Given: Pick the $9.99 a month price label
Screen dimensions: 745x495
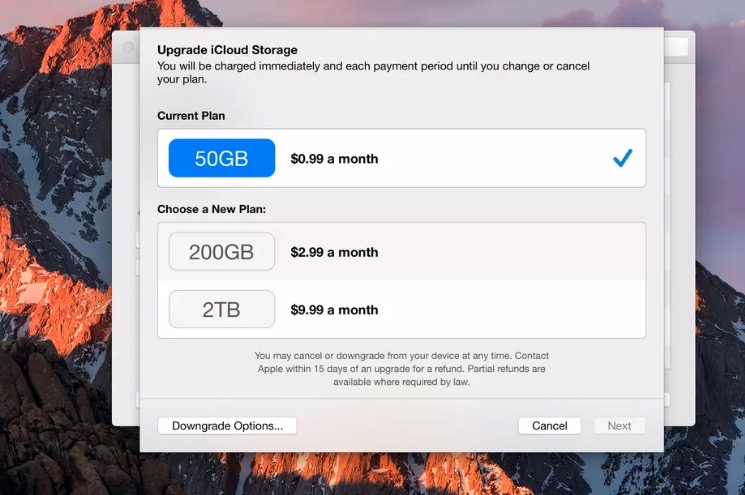Looking at the screenshot, I should click(334, 310).
